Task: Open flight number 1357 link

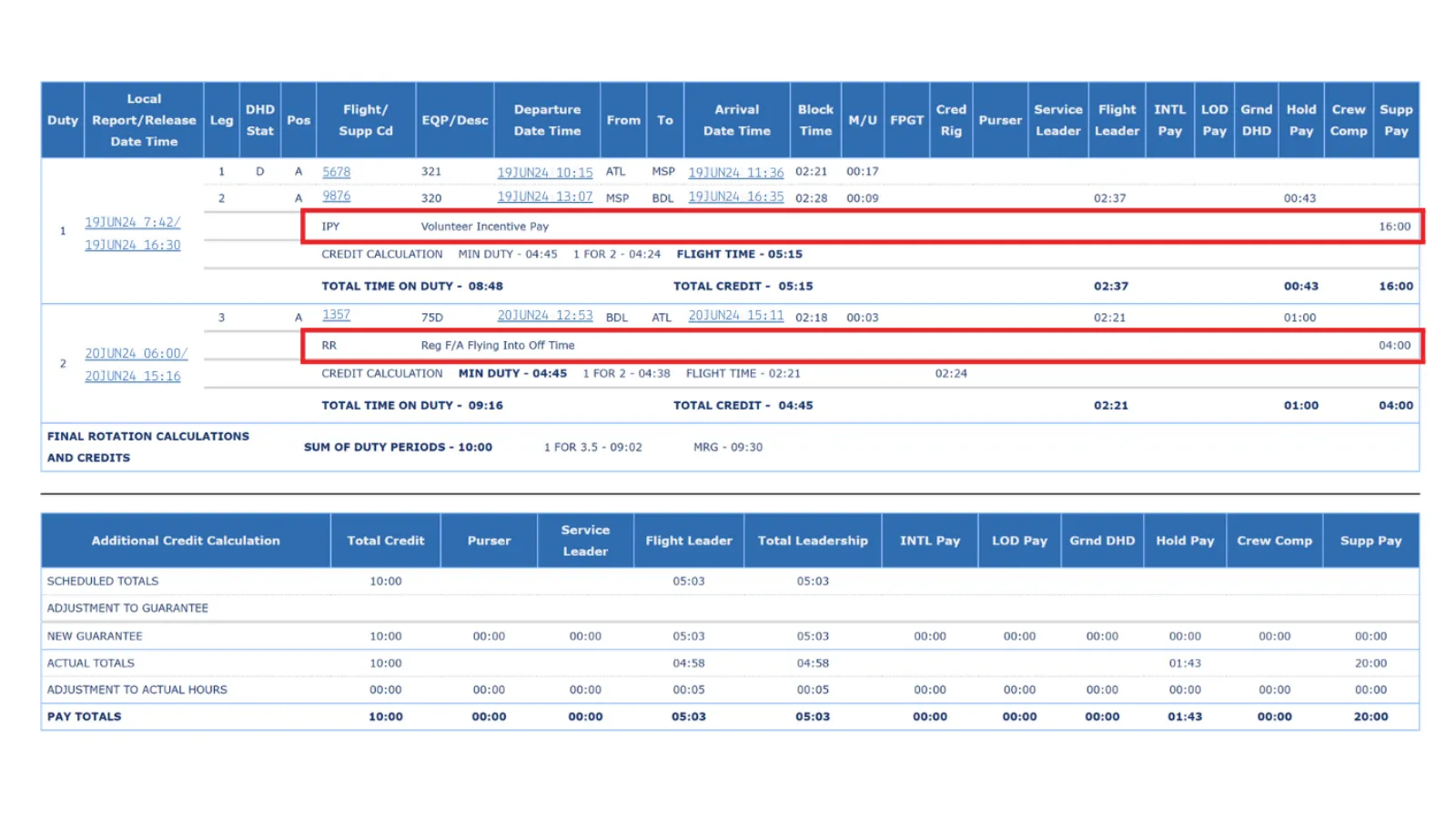Action: pyautogui.click(x=336, y=315)
